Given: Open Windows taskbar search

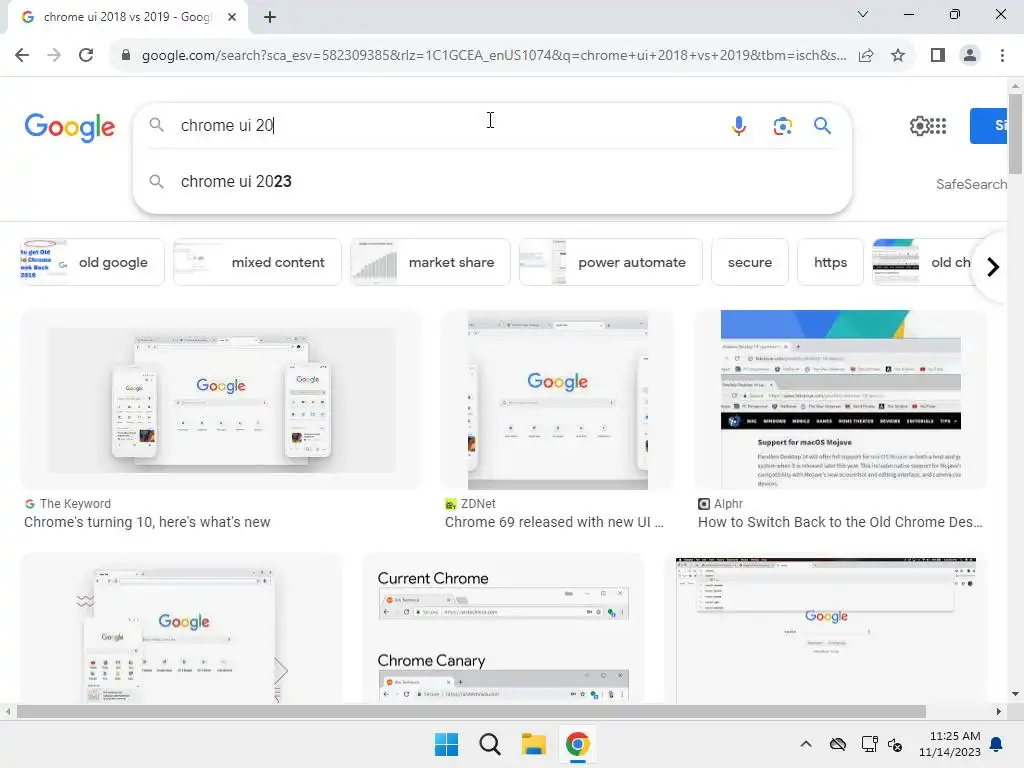Looking at the screenshot, I should 490,744.
